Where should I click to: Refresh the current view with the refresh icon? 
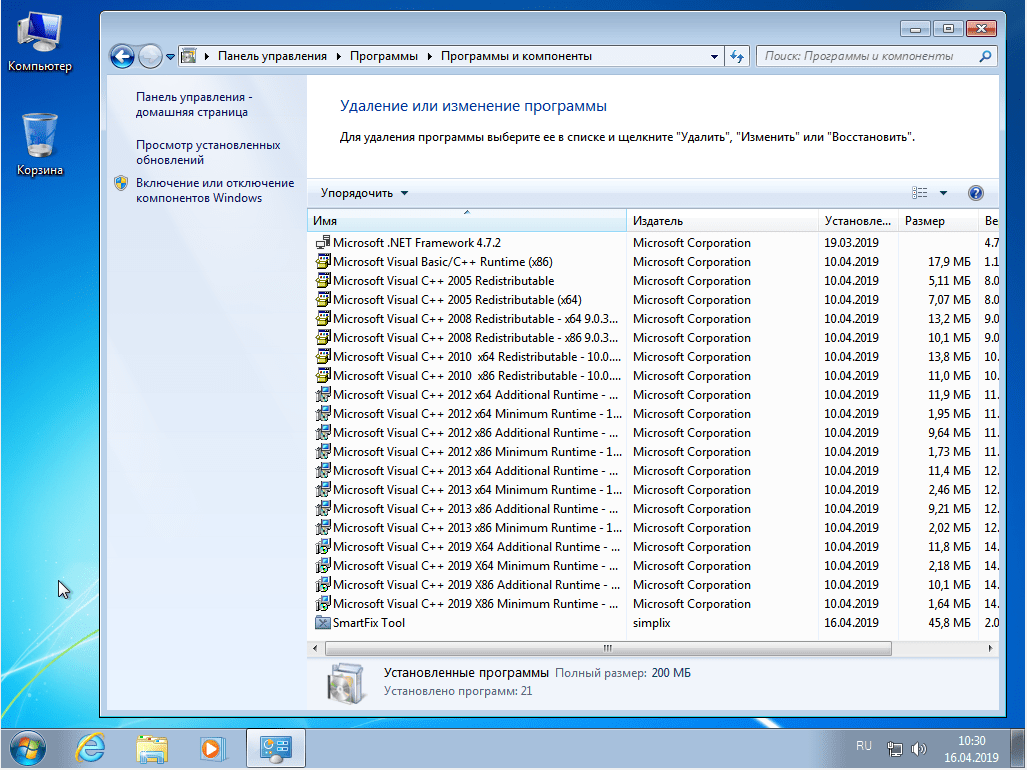click(737, 56)
